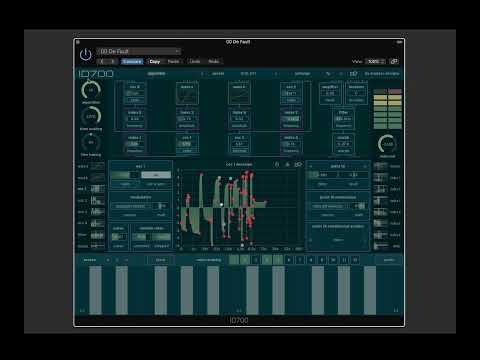Toggle the plugin power bypass button

point(86,55)
